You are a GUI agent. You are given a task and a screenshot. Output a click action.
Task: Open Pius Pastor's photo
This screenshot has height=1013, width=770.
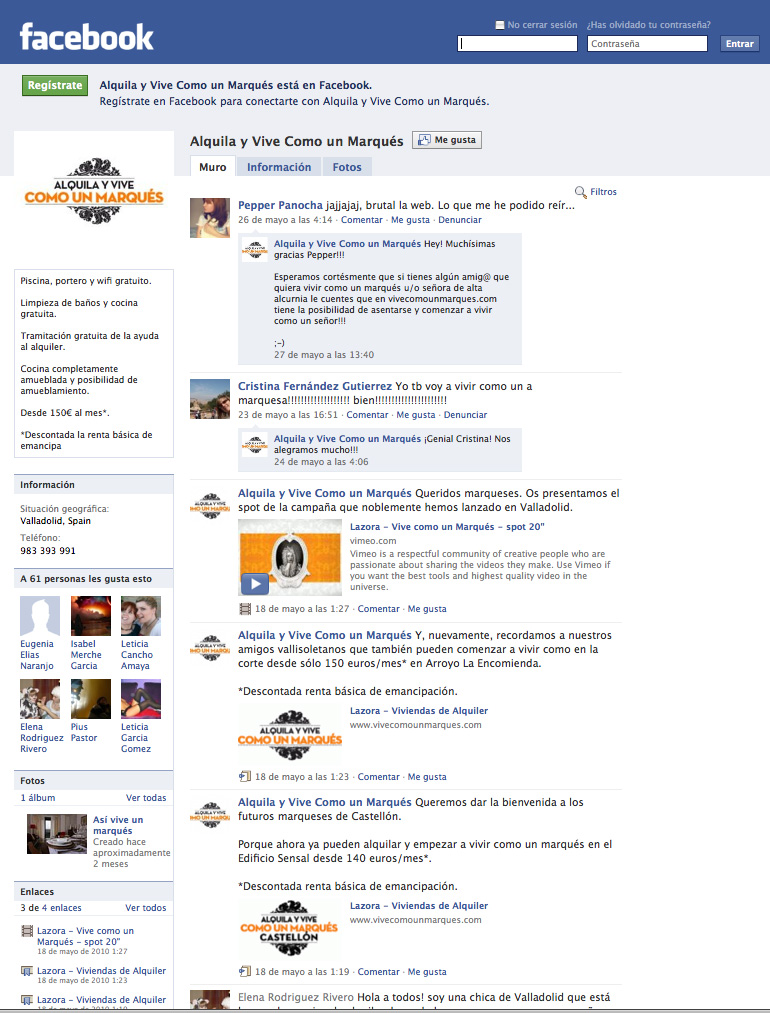90,699
